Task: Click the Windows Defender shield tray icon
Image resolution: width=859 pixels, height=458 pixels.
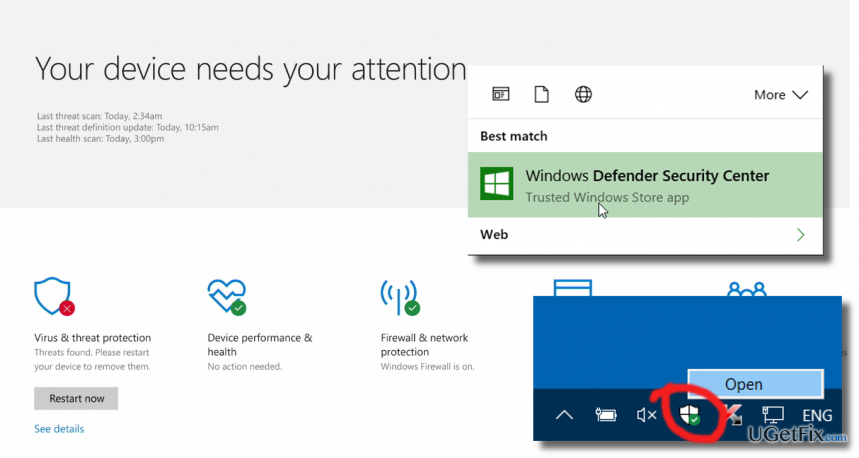Action: point(689,415)
